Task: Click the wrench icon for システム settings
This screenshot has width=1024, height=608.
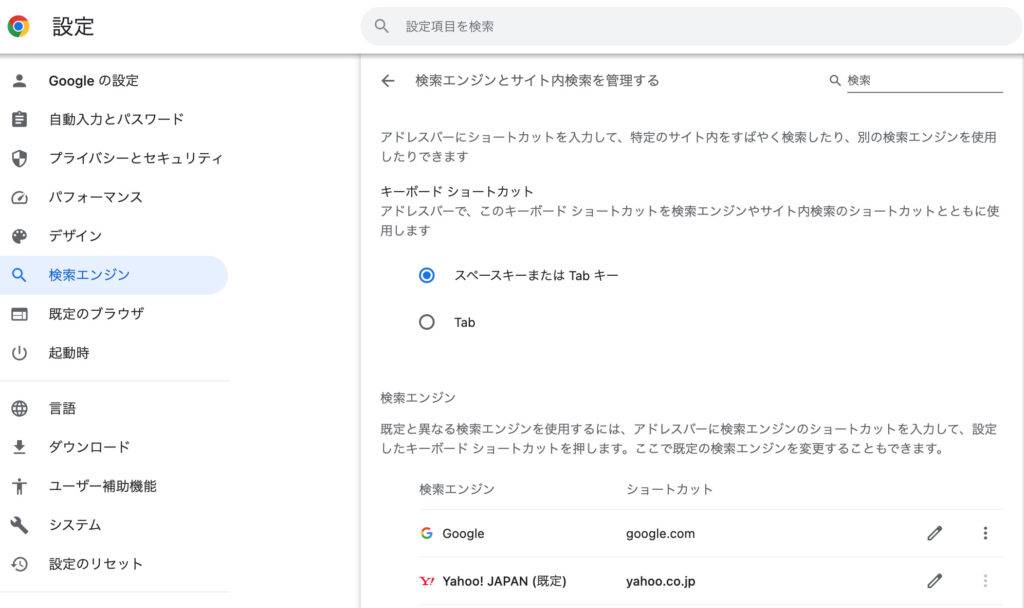Action: [x=21, y=525]
